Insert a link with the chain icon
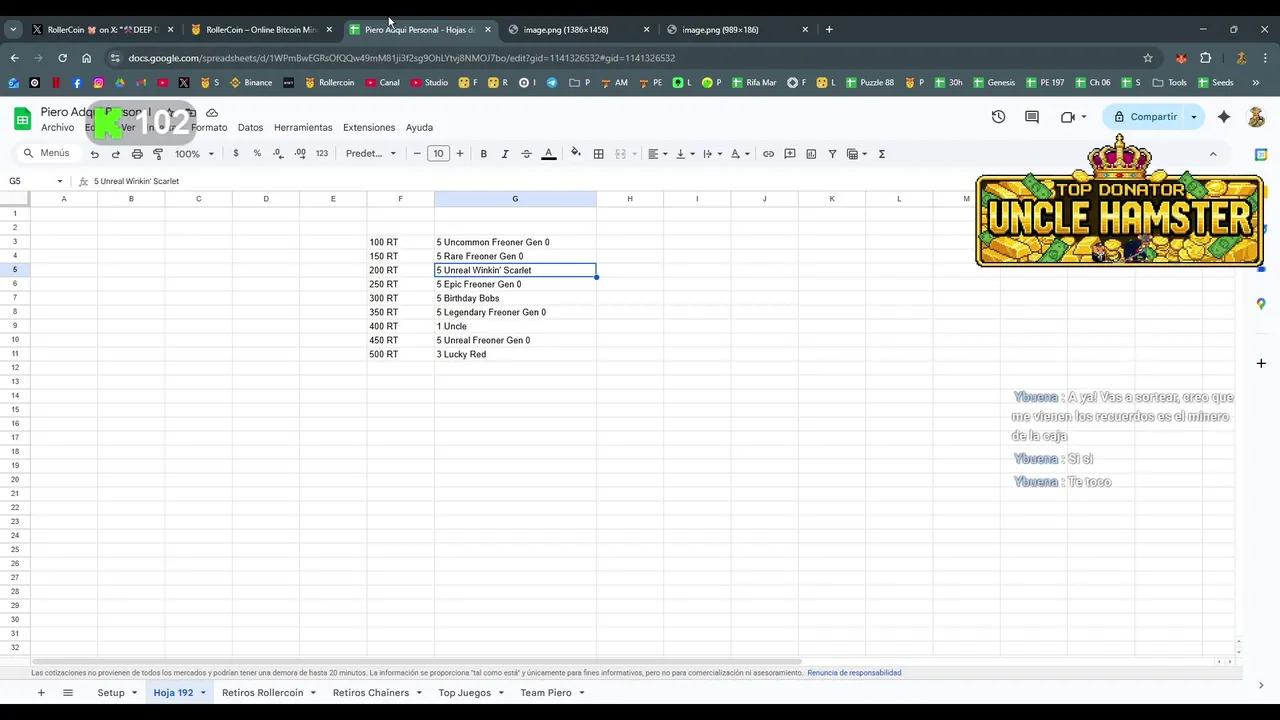The height and width of the screenshot is (720, 1280). click(x=768, y=154)
